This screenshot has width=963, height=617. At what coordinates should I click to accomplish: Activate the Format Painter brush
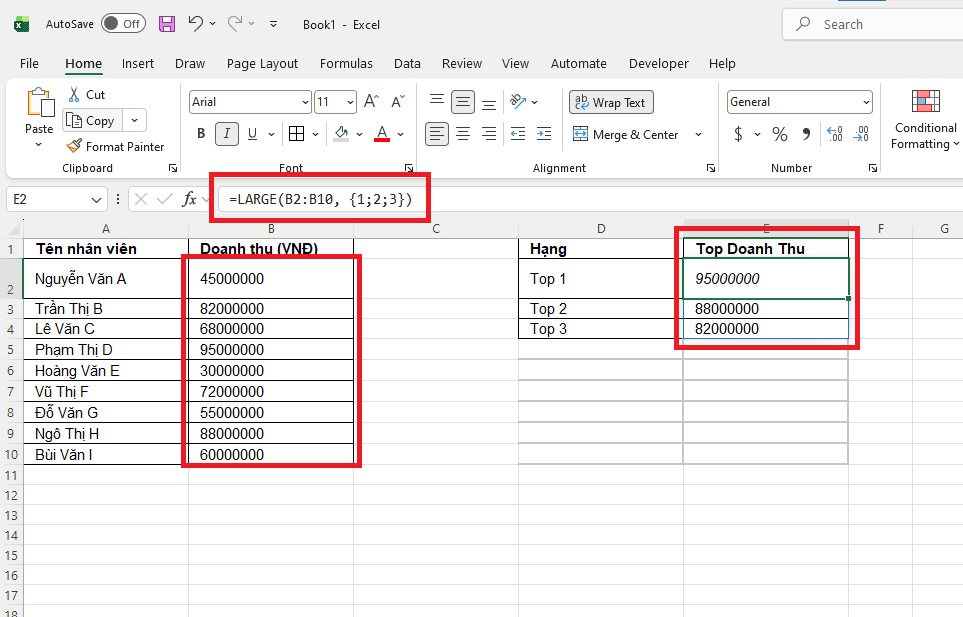click(x=115, y=146)
